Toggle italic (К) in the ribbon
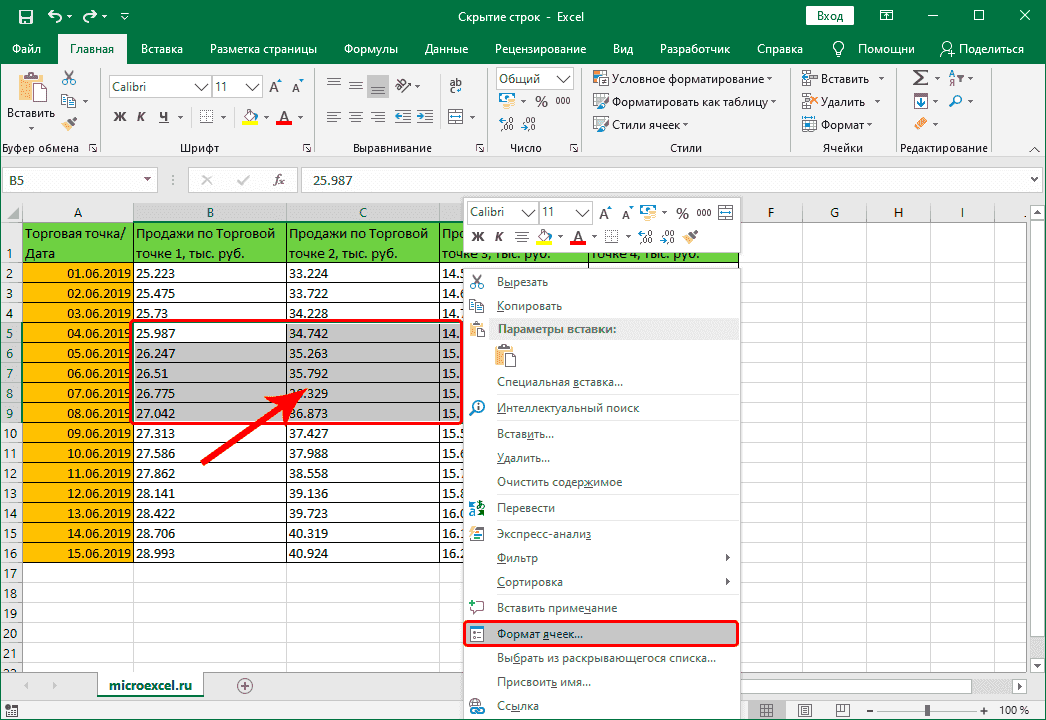Viewport: 1046px width, 720px height. pyautogui.click(x=143, y=117)
